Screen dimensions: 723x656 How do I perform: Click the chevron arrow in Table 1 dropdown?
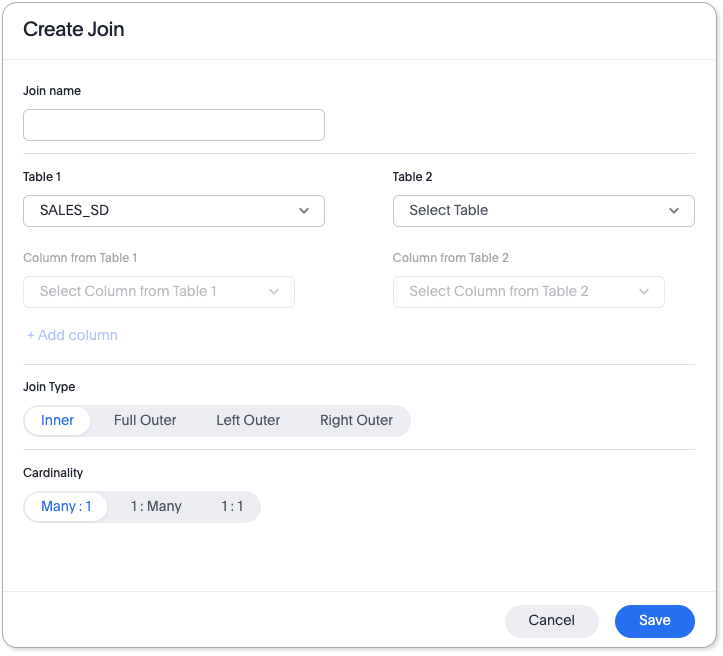pos(304,211)
